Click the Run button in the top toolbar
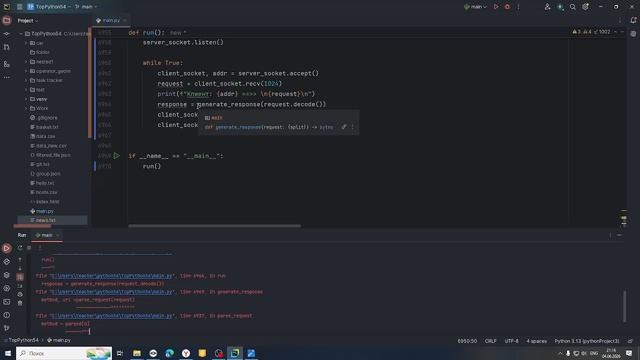Viewport: 640px width, 360px height. 496,7
